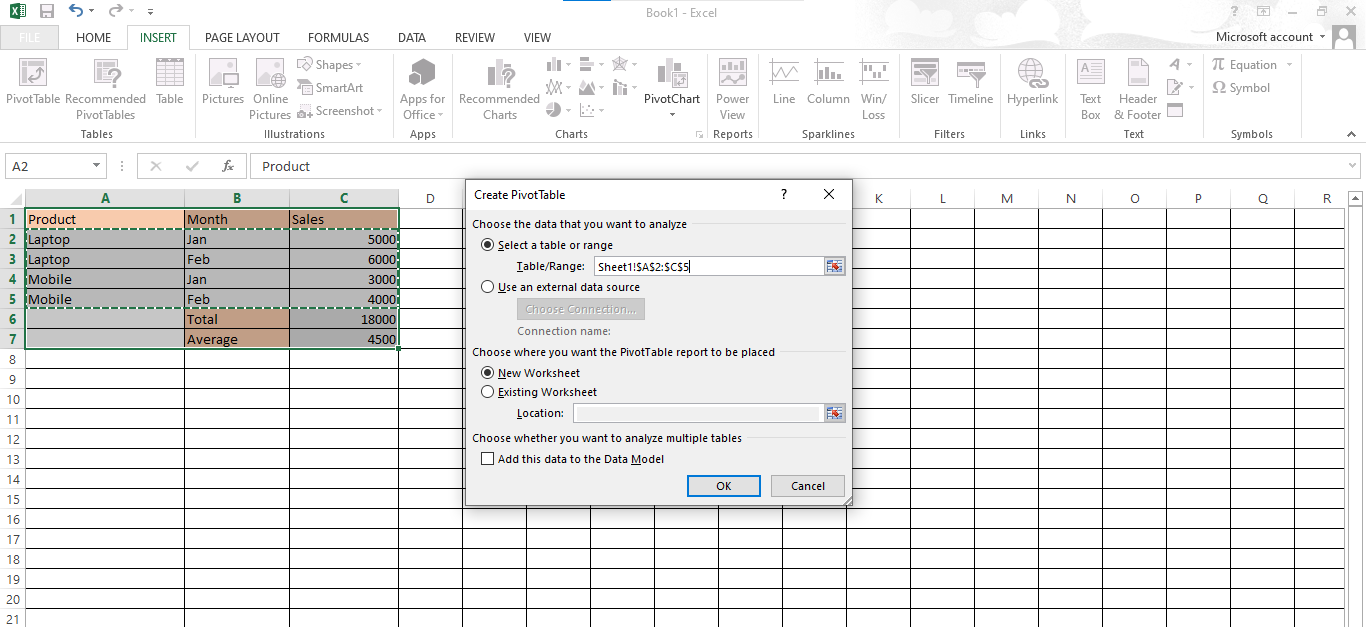Choose Use an external data source
1366x627 pixels.
point(488,287)
